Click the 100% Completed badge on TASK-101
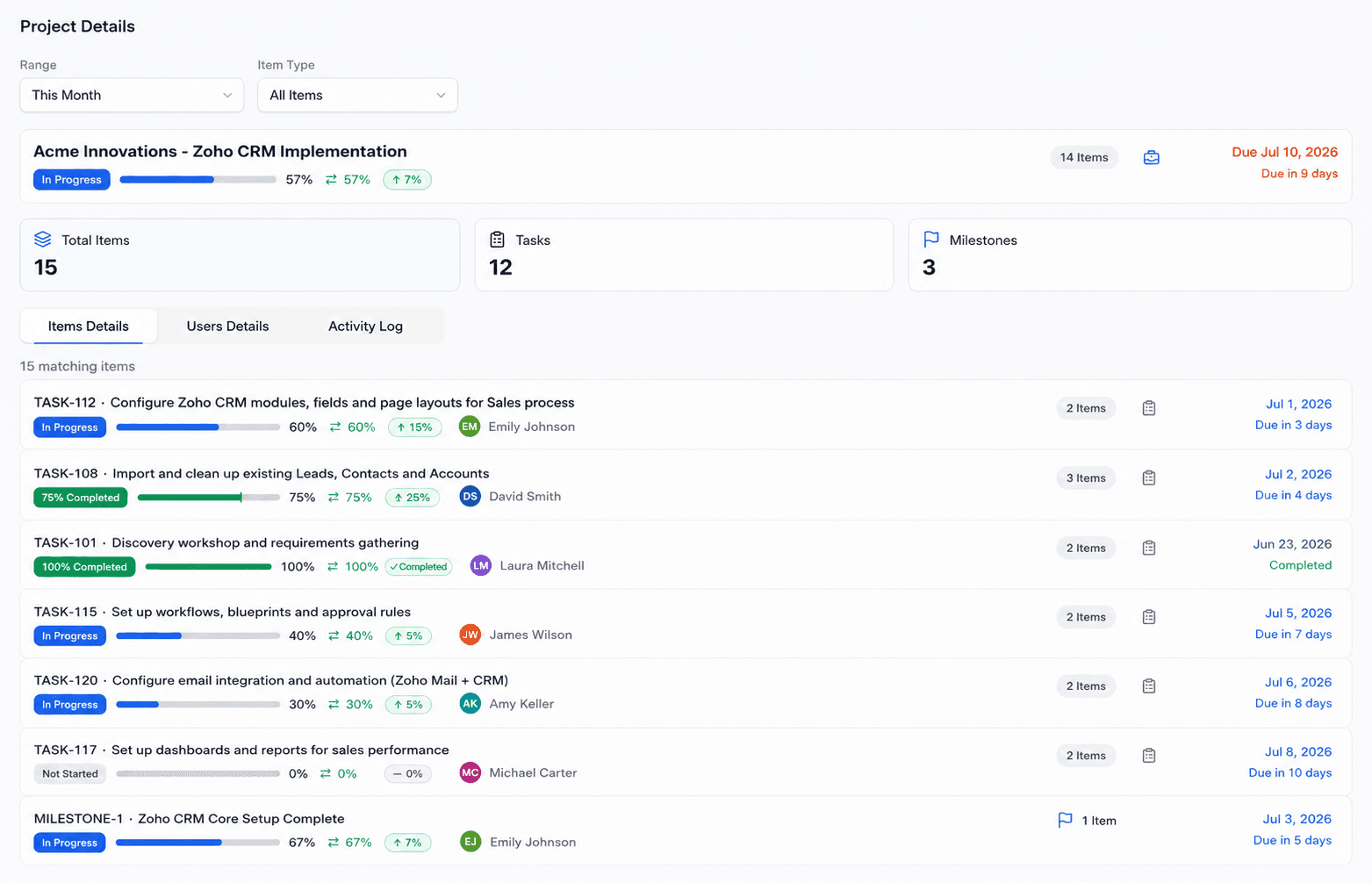The width and height of the screenshot is (1372, 883). pos(84,567)
